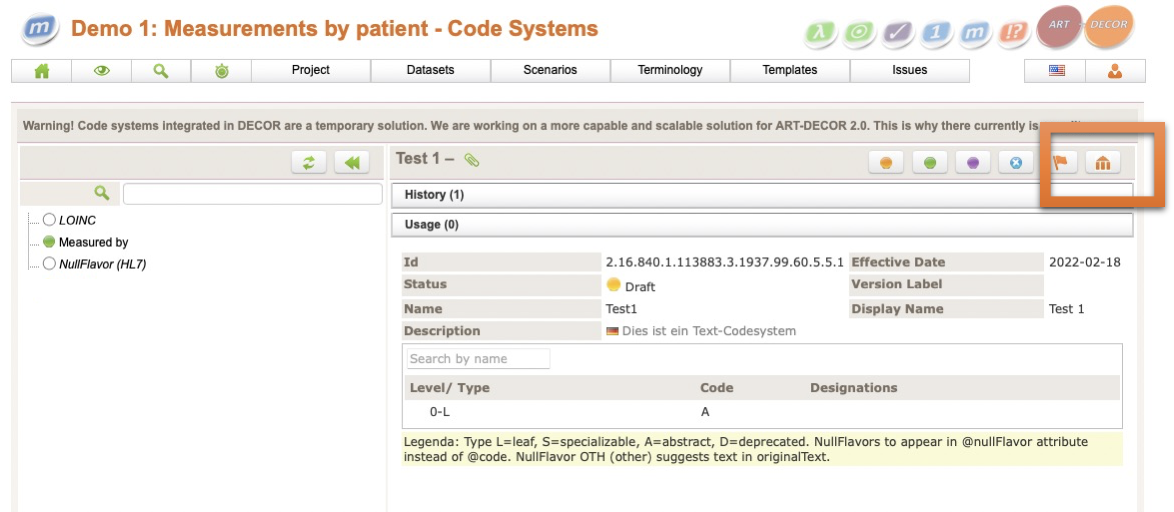The height and width of the screenshot is (512, 1174).
Task: Click the blue X status button
Action: (x=1016, y=163)
